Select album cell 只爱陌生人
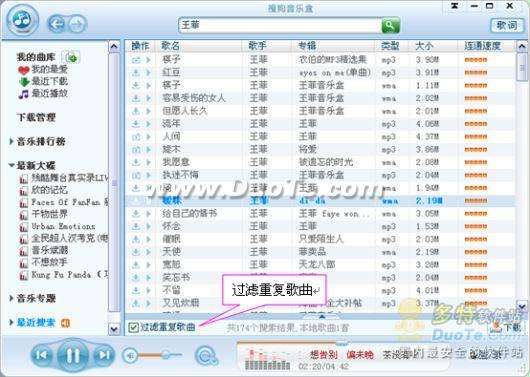The height and width of the screenshot is (377, 530). coord(321,239)
